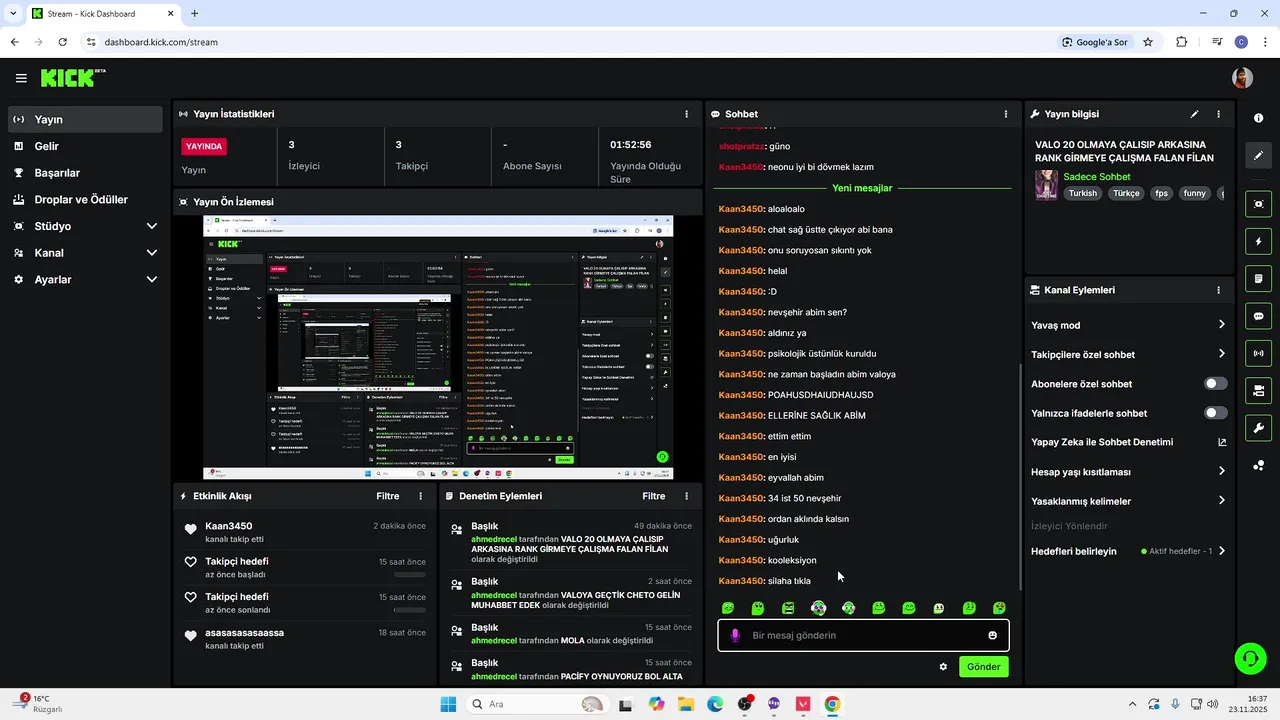Click the three-dots cluster icon in sidebar

point(1258,465)
